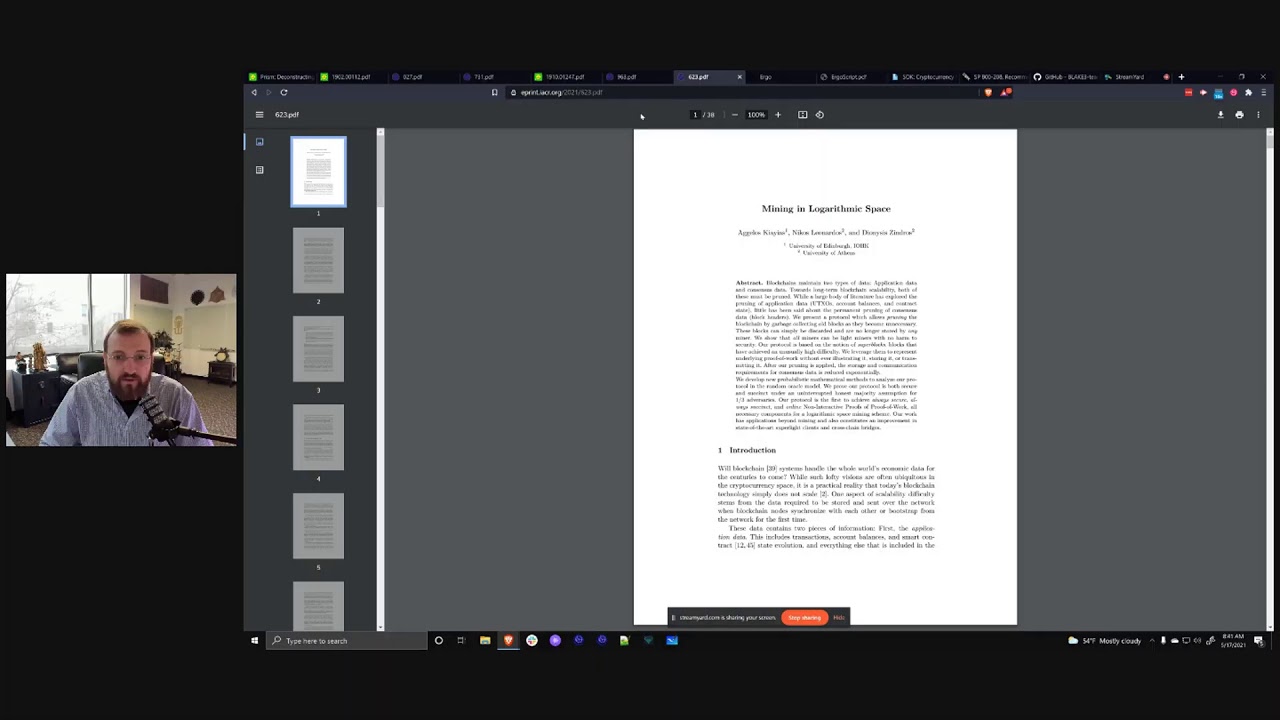
Task: Go back in browser history
Action: 254,92
